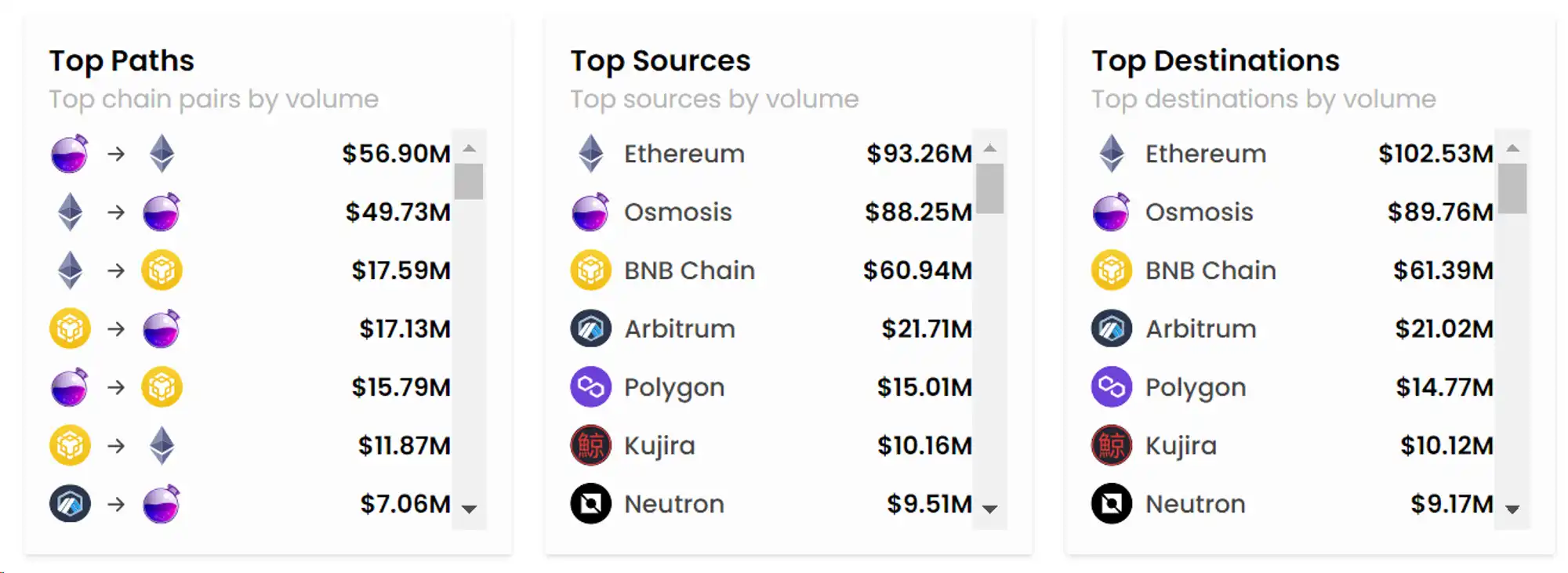Click the Ethereum icon in Top Sources

tap(590, 154)
